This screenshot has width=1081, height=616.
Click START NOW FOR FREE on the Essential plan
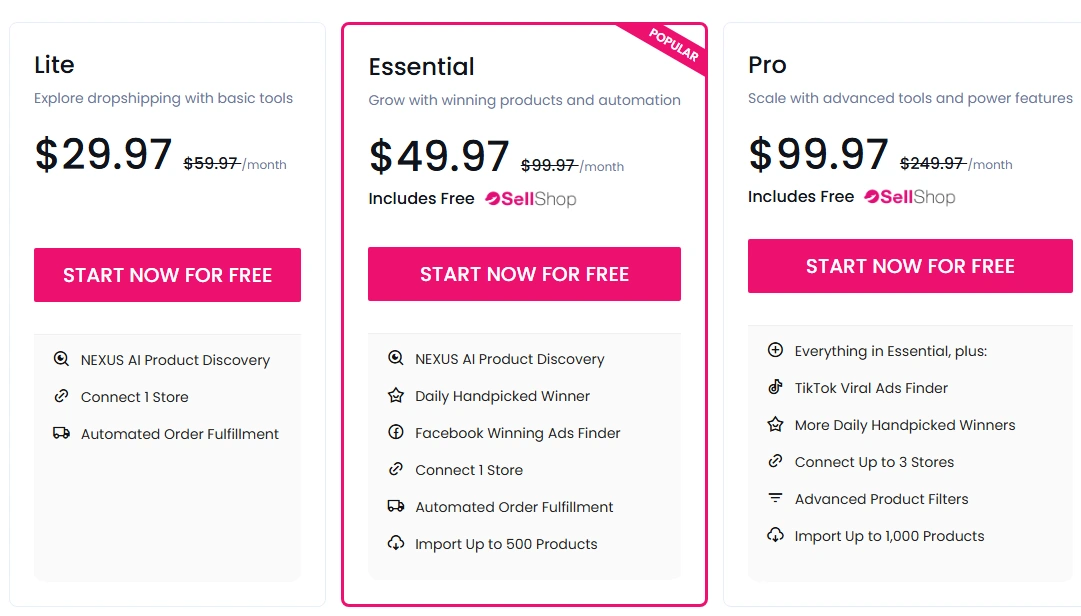pos(524,273)
